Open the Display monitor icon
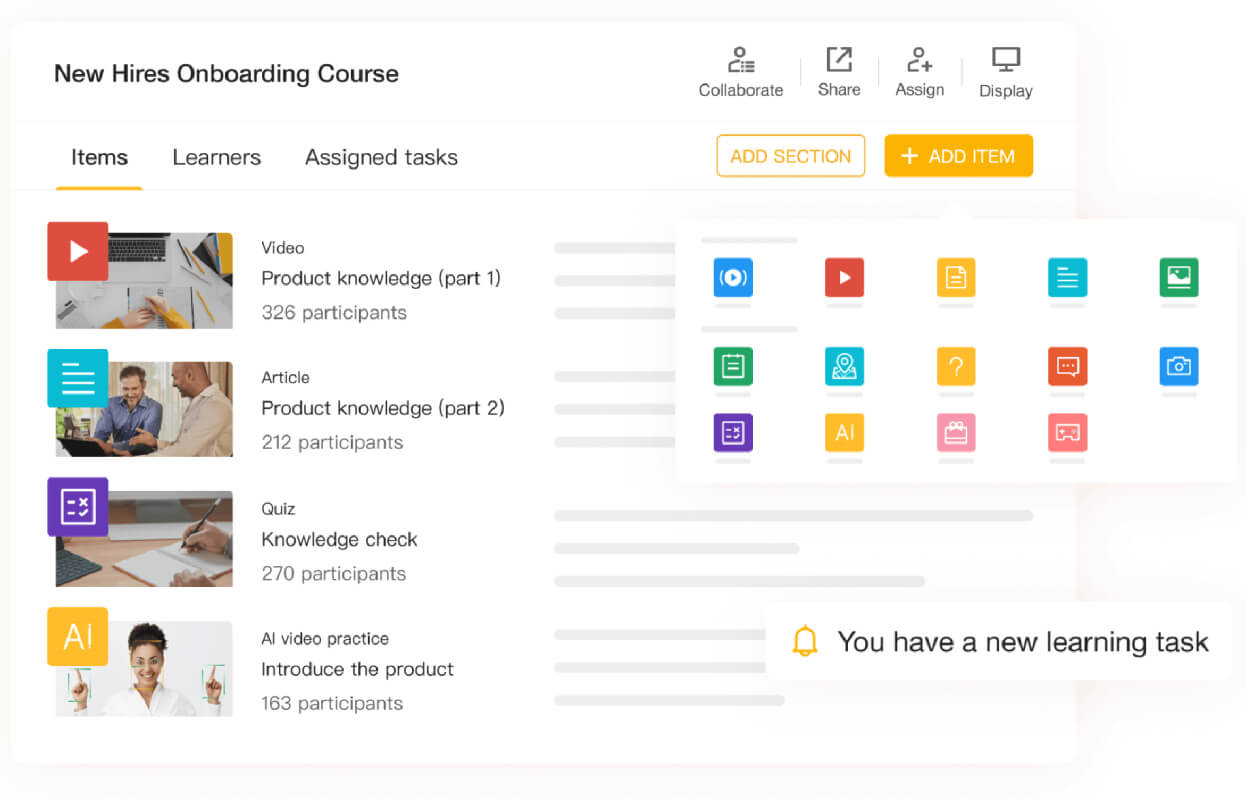 click(1006, 60)
